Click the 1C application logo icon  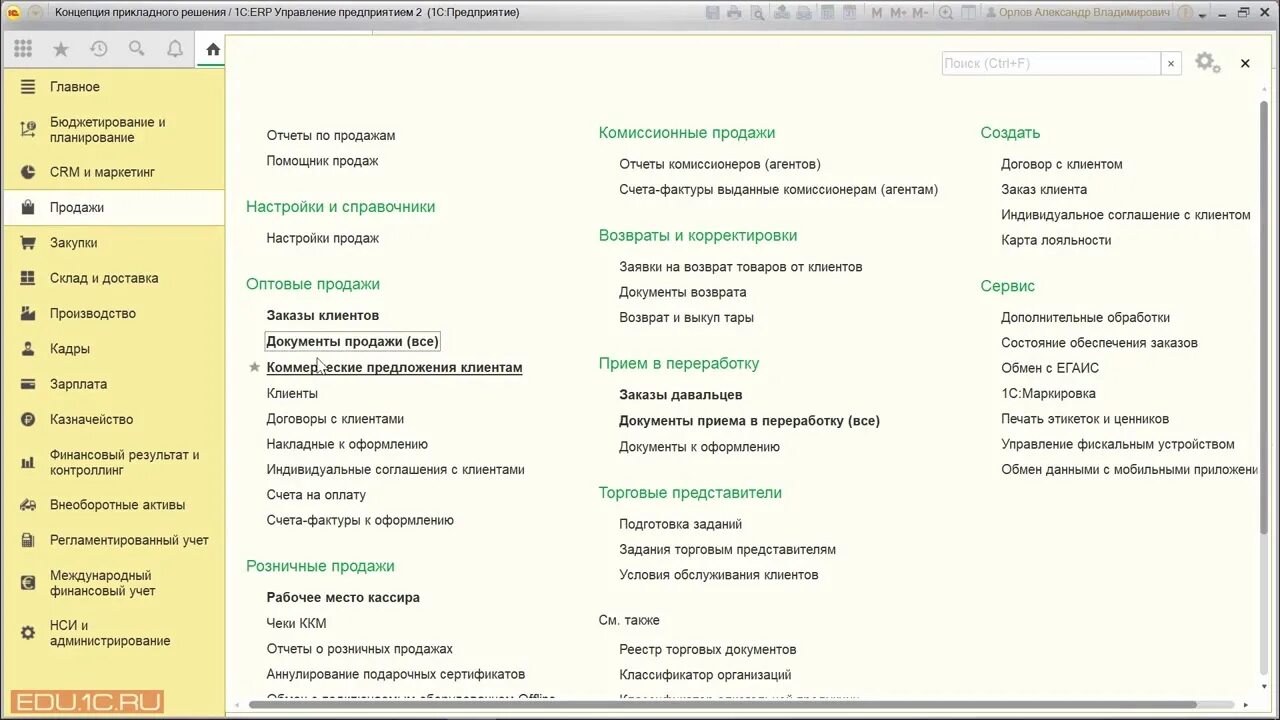click(14, 13)
